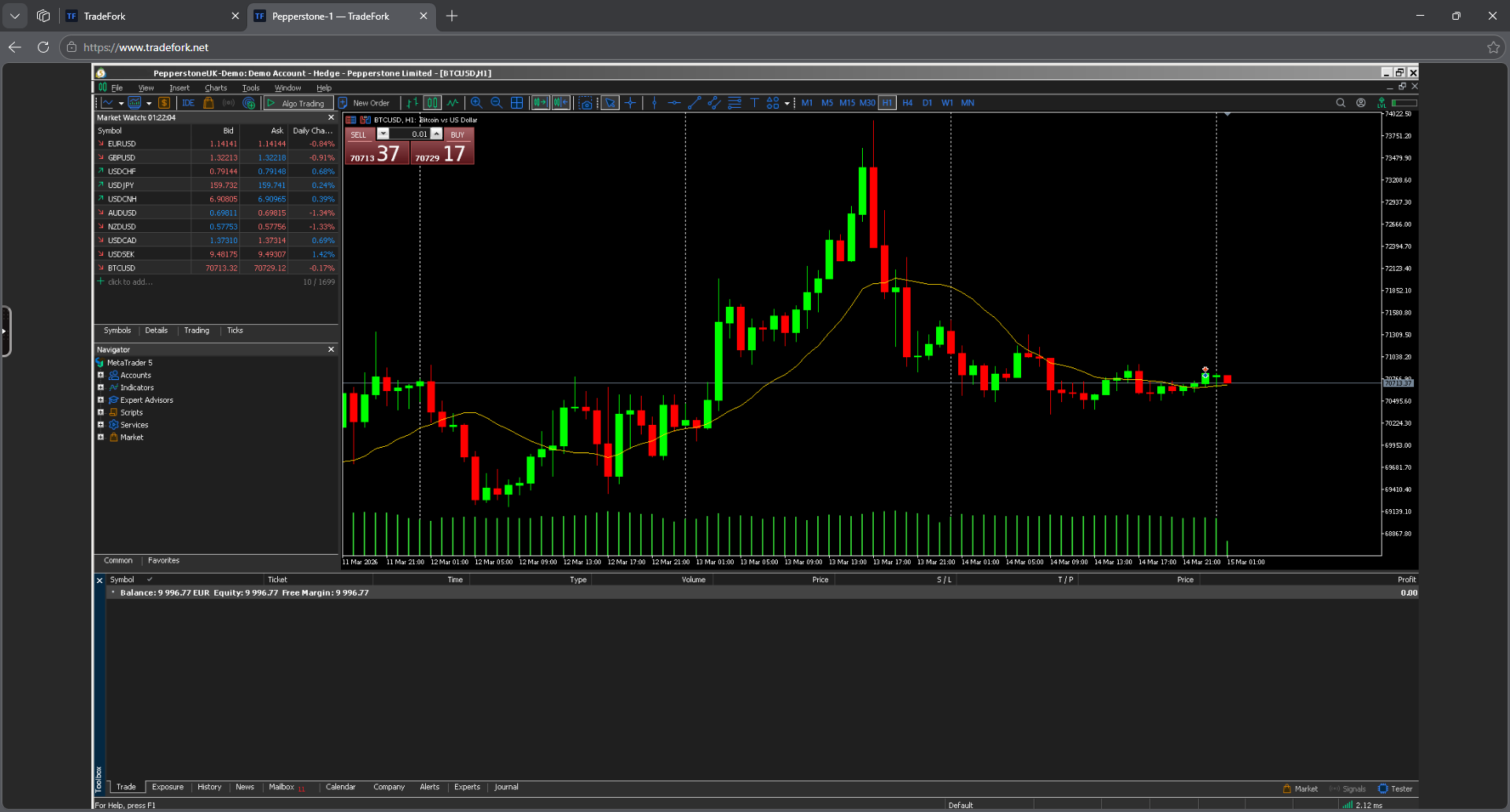Screen dimensions: 1510x812
Task: Switch timeframe to H4
Action: [908, 103]
